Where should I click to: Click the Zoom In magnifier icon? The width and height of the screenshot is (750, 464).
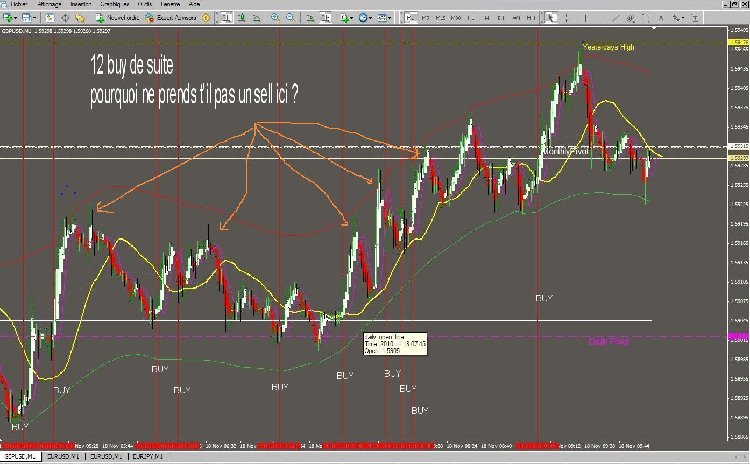[x=275, y=18]
